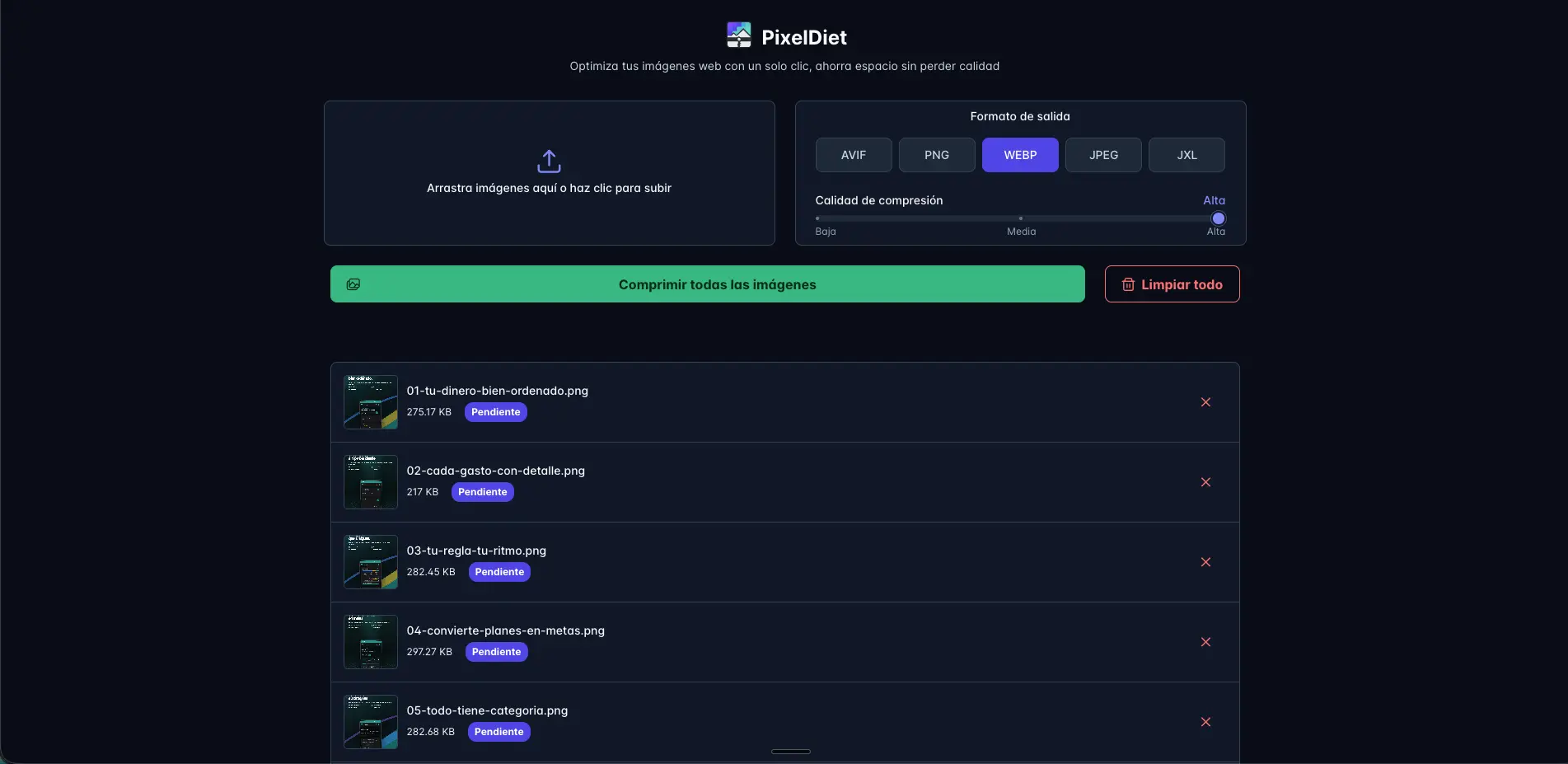Viewport: 1568px width, 764px height.
Task: Remove 04-convierte-planes-en-metas.png from queue
Action: [1205, 642]
